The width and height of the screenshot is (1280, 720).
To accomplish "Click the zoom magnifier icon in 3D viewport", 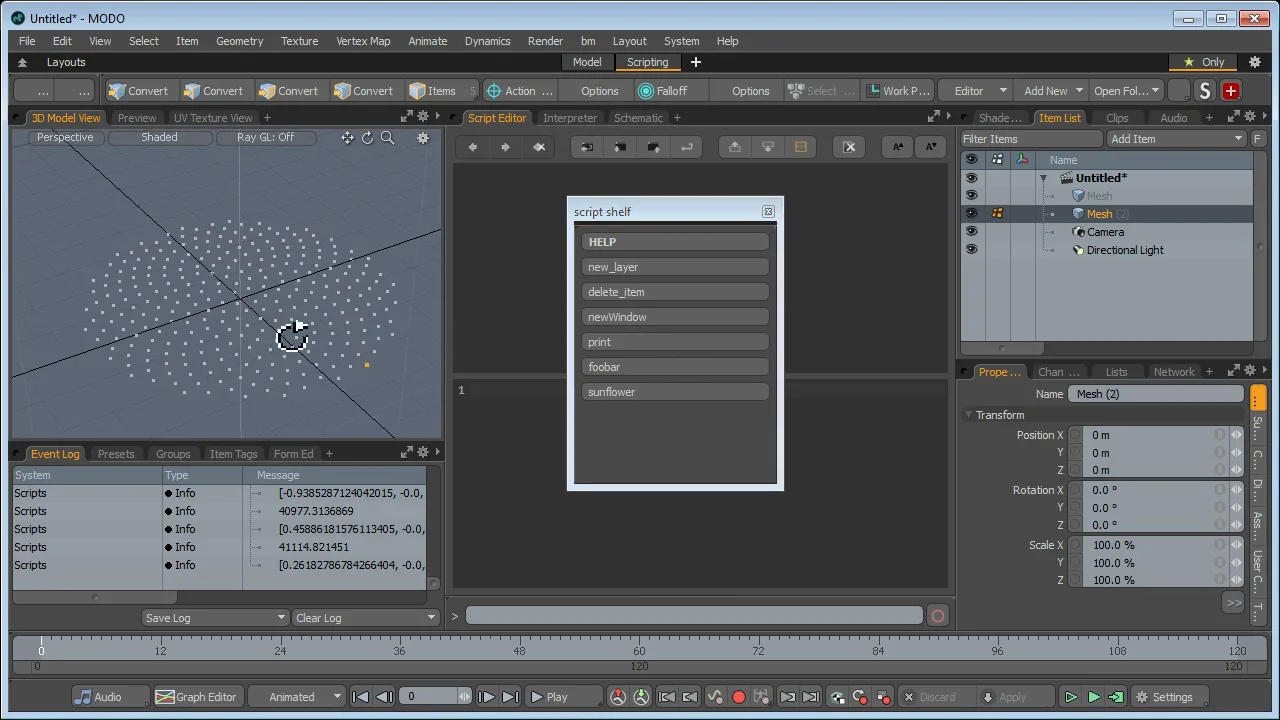I will coord(388,138).
